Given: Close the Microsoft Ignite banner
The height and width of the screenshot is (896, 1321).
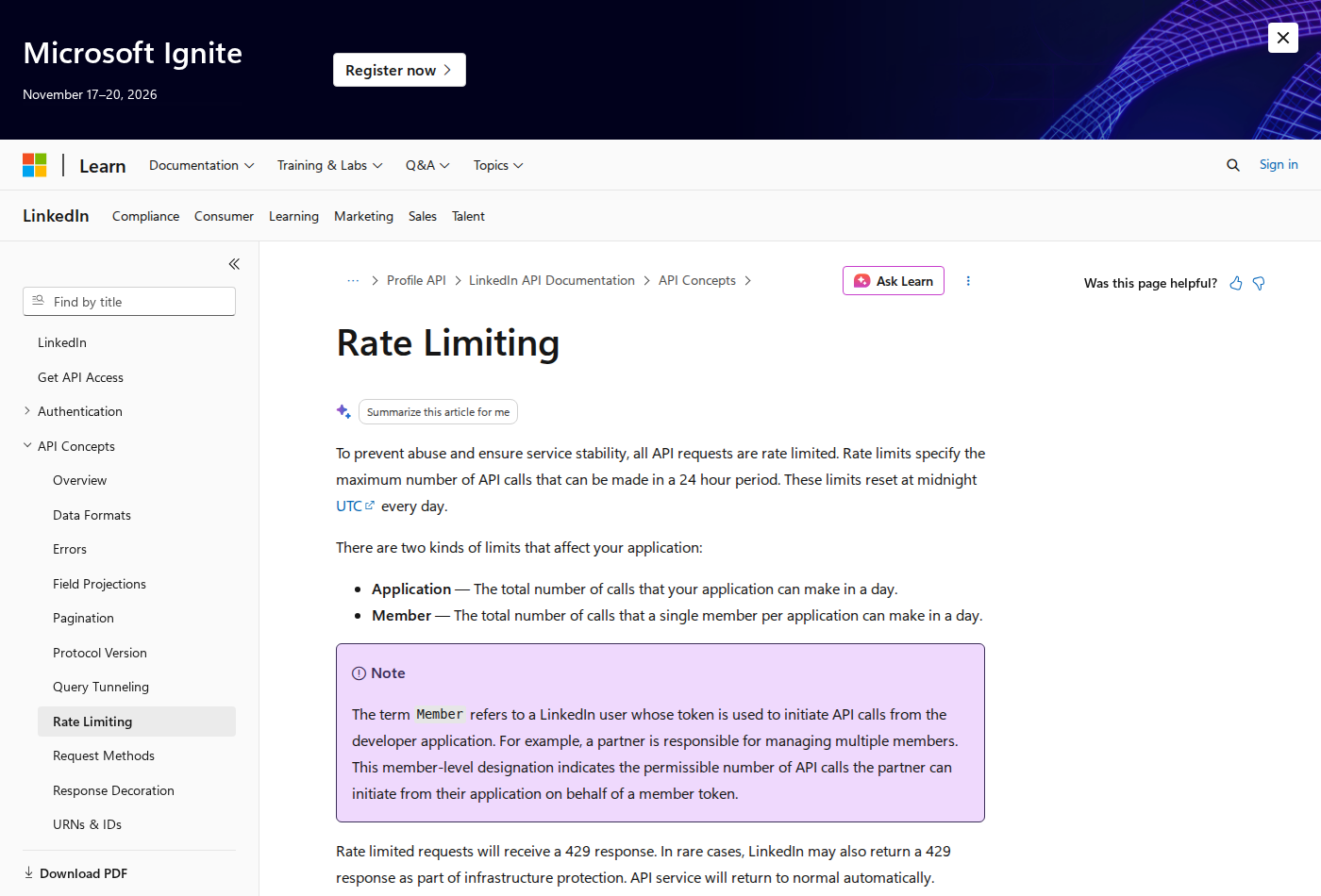Looking at the screenshot, I should tap(1283, 38).
